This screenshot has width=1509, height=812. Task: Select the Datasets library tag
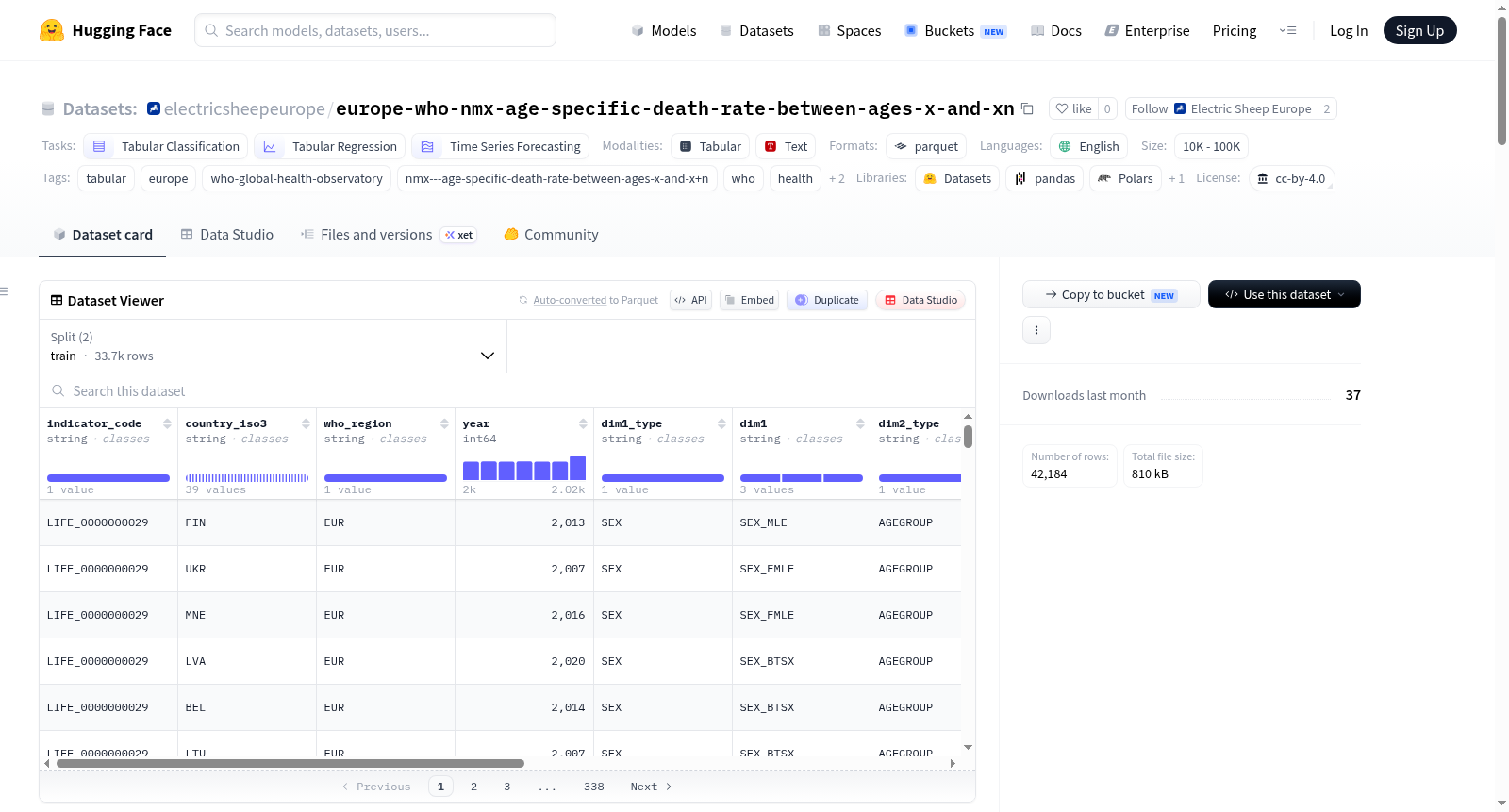[957, 178]
